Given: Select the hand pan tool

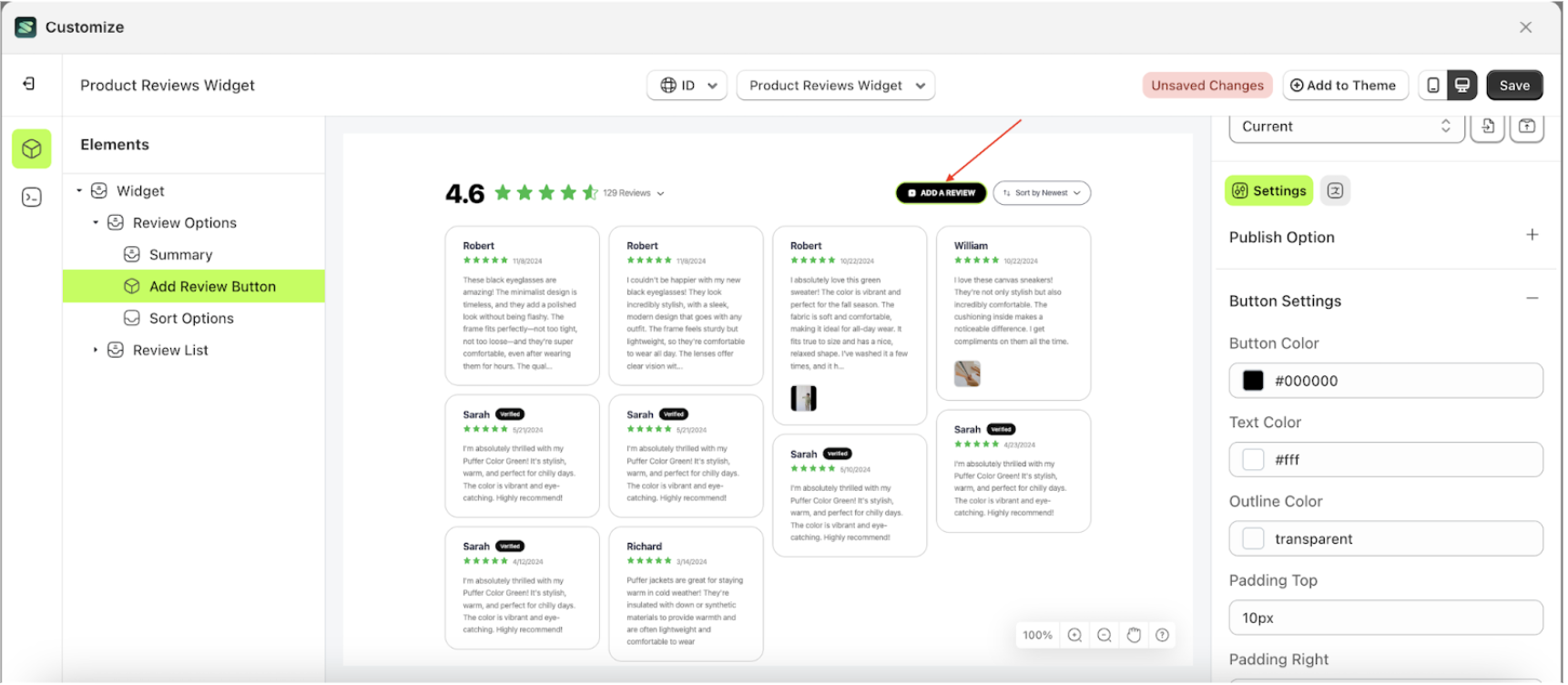Looking at the screenshot, I should 1134,635.
